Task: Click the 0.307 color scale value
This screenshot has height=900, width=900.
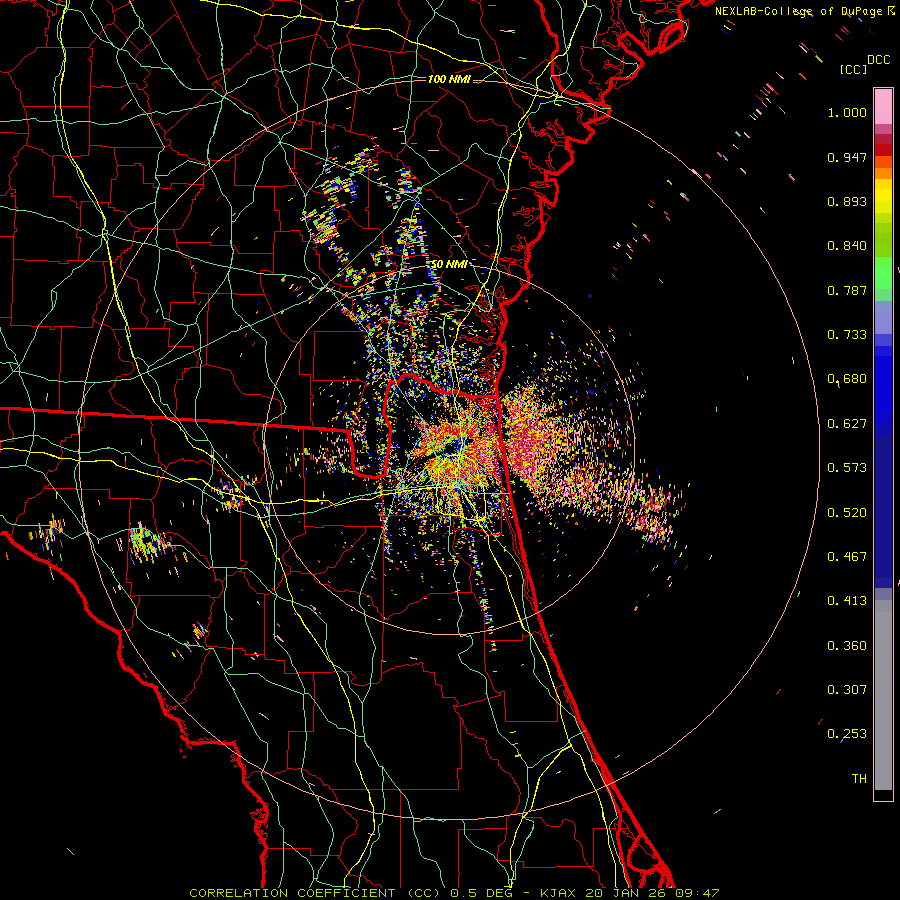Action: (x=847, y=690)
